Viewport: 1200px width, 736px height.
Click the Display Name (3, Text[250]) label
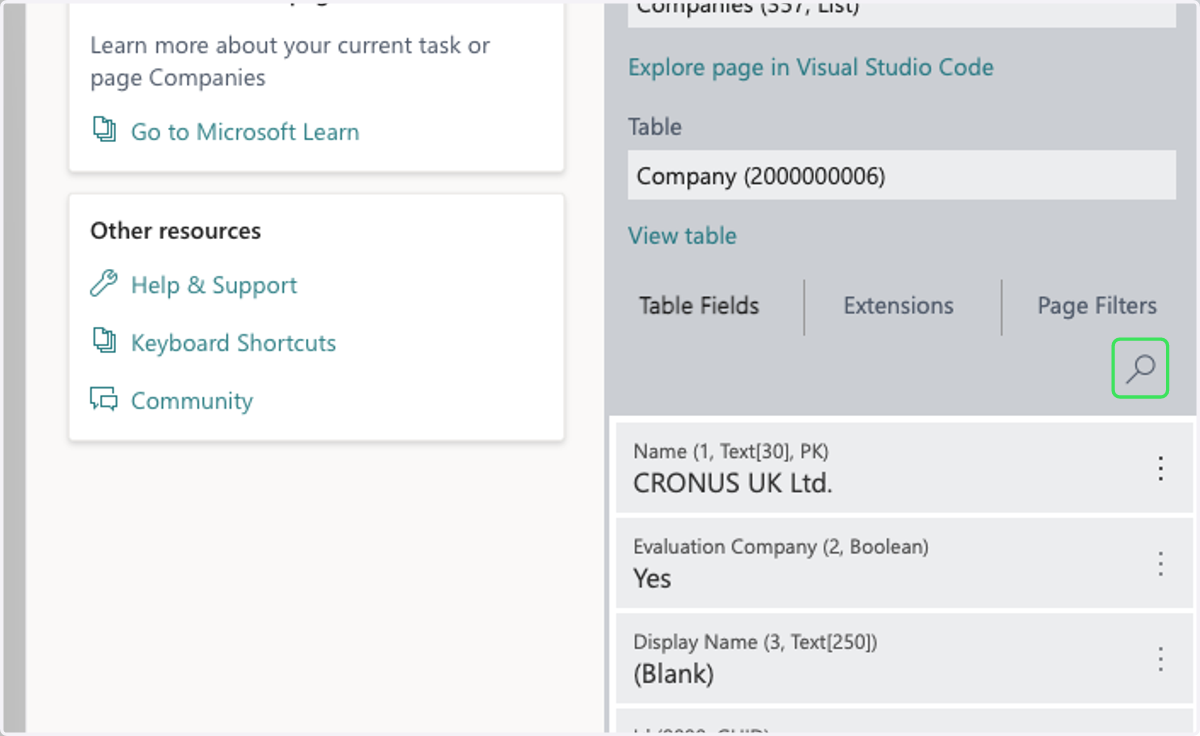click(x=755, y=641)
